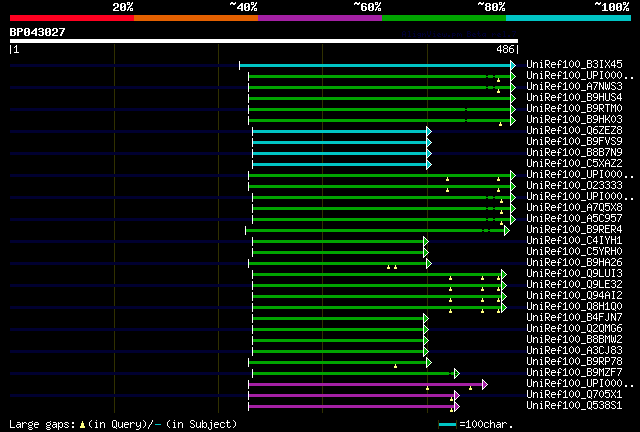Click the cyan 100char scale bar
This screenshot has height=432, width=640.
[447, 425]
